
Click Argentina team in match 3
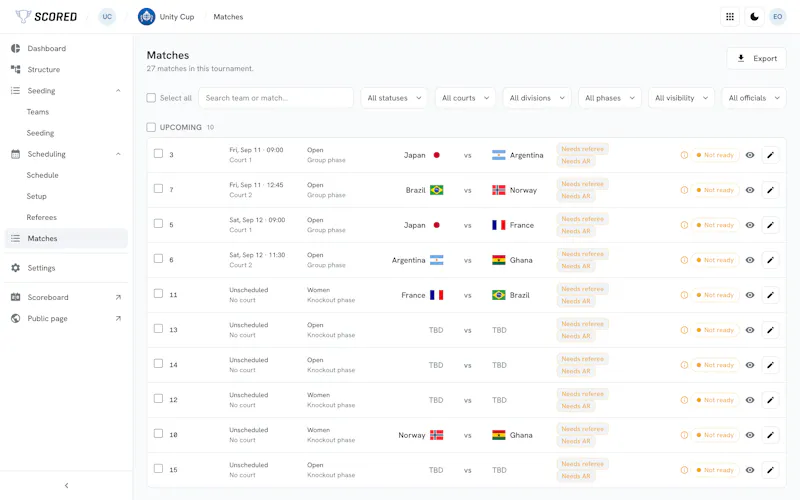pos(518,155)
